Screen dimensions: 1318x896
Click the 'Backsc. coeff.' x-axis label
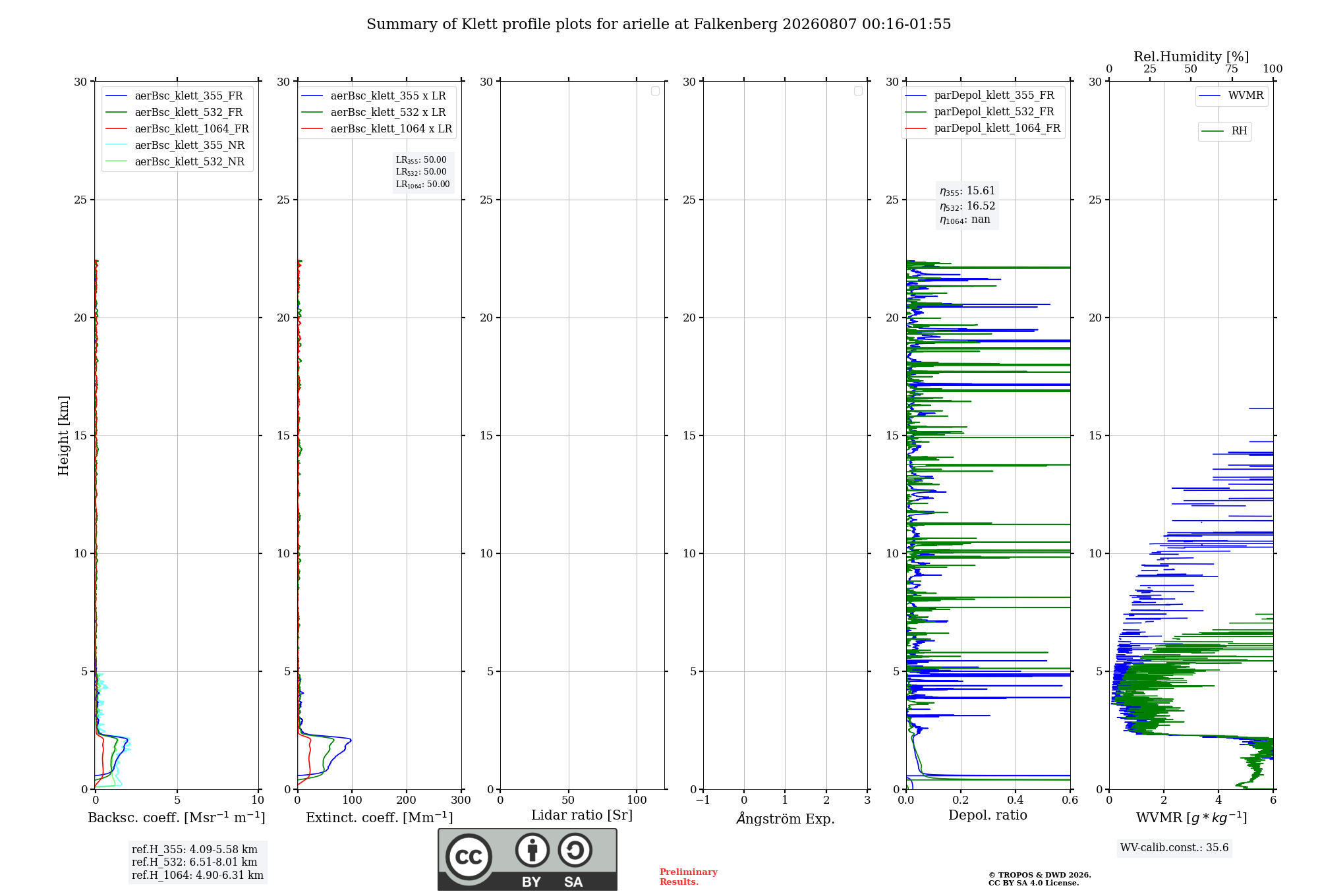coord(177,818)
